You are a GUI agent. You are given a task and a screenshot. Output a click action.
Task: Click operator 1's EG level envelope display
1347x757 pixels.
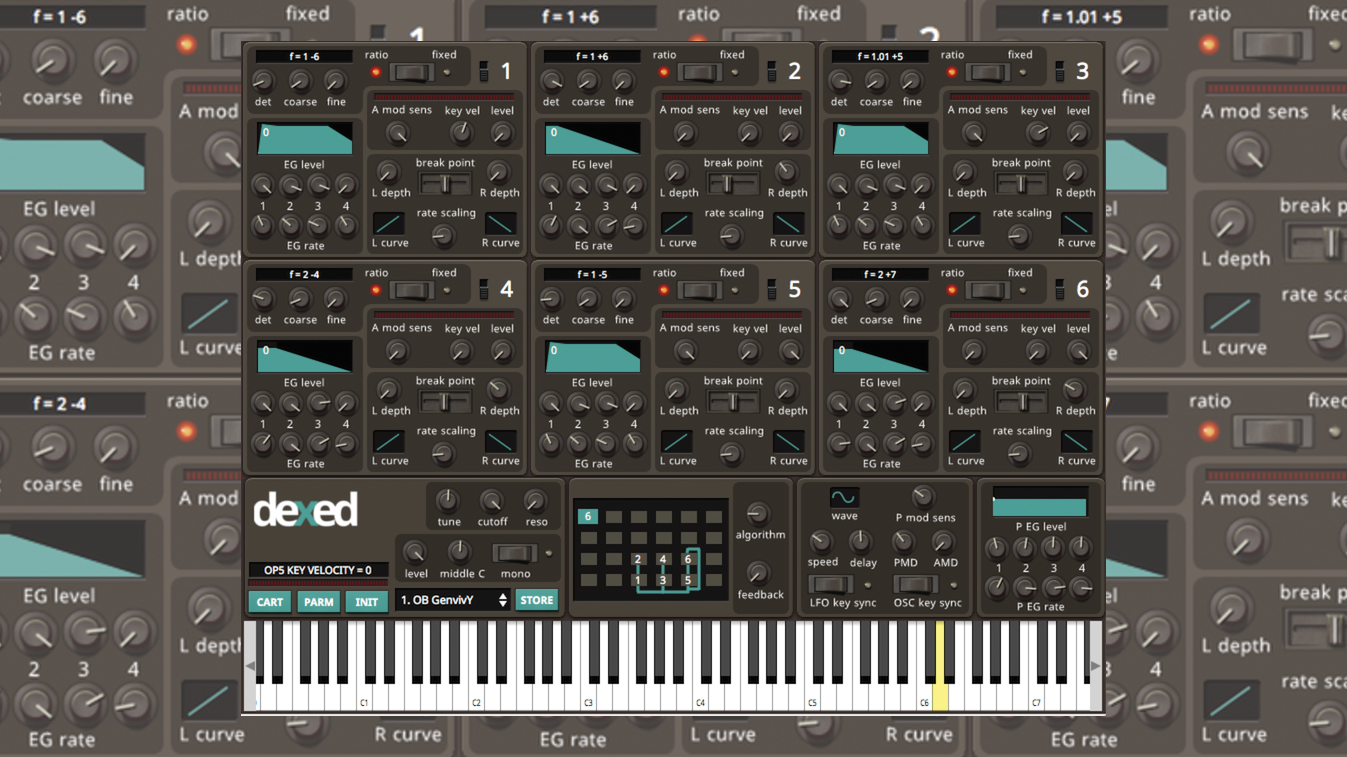[x=305, y=138]
